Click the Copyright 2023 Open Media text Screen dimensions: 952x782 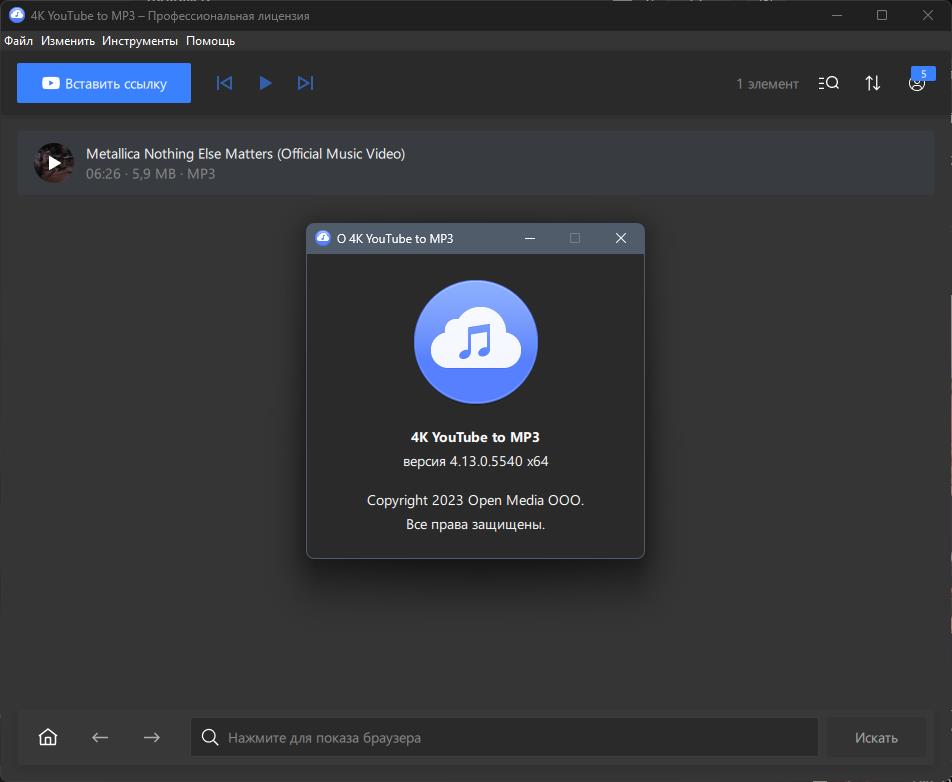tap(475, 500)
